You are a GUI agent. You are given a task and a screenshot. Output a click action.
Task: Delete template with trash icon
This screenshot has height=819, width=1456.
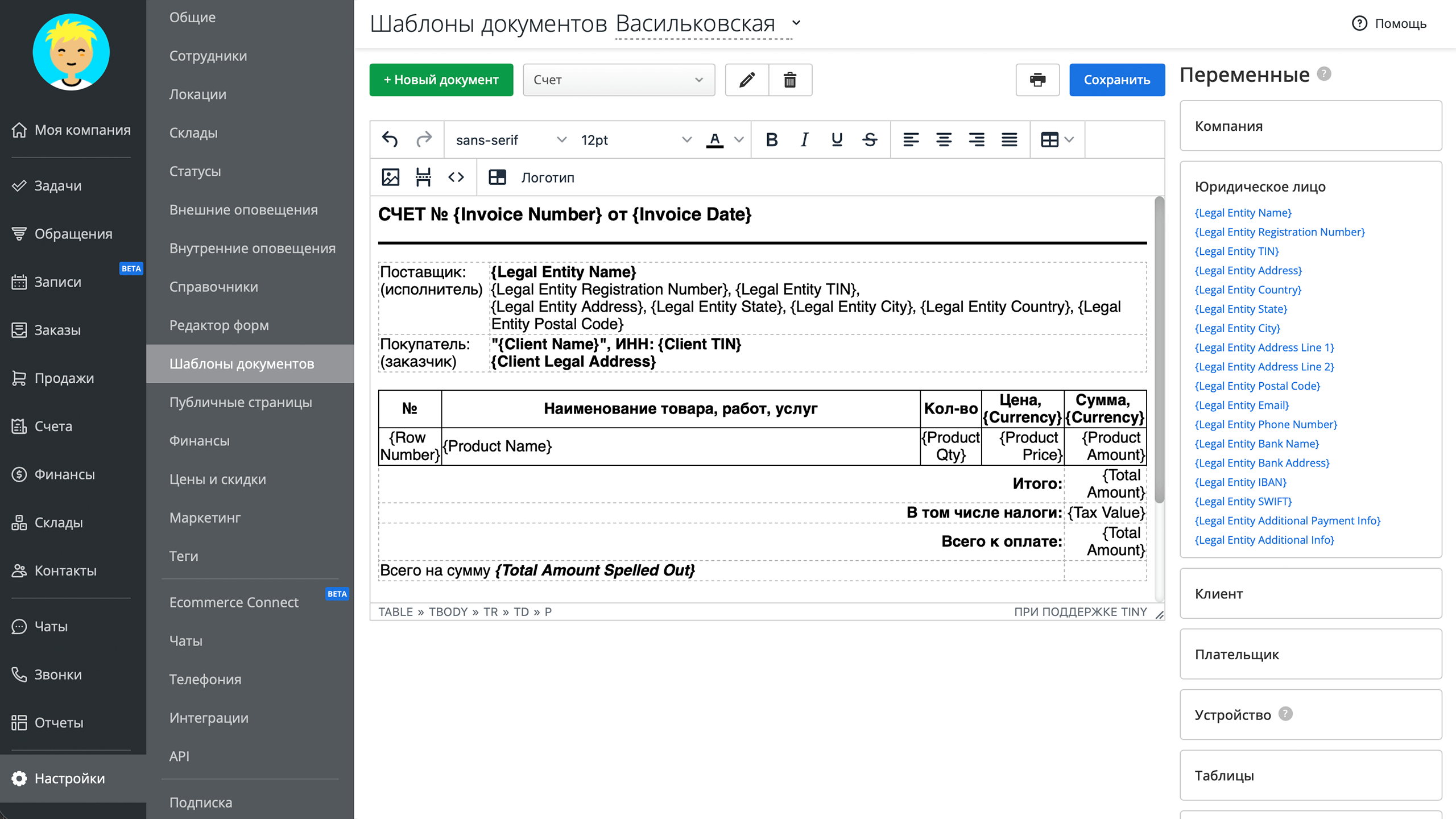click(790, 80)
